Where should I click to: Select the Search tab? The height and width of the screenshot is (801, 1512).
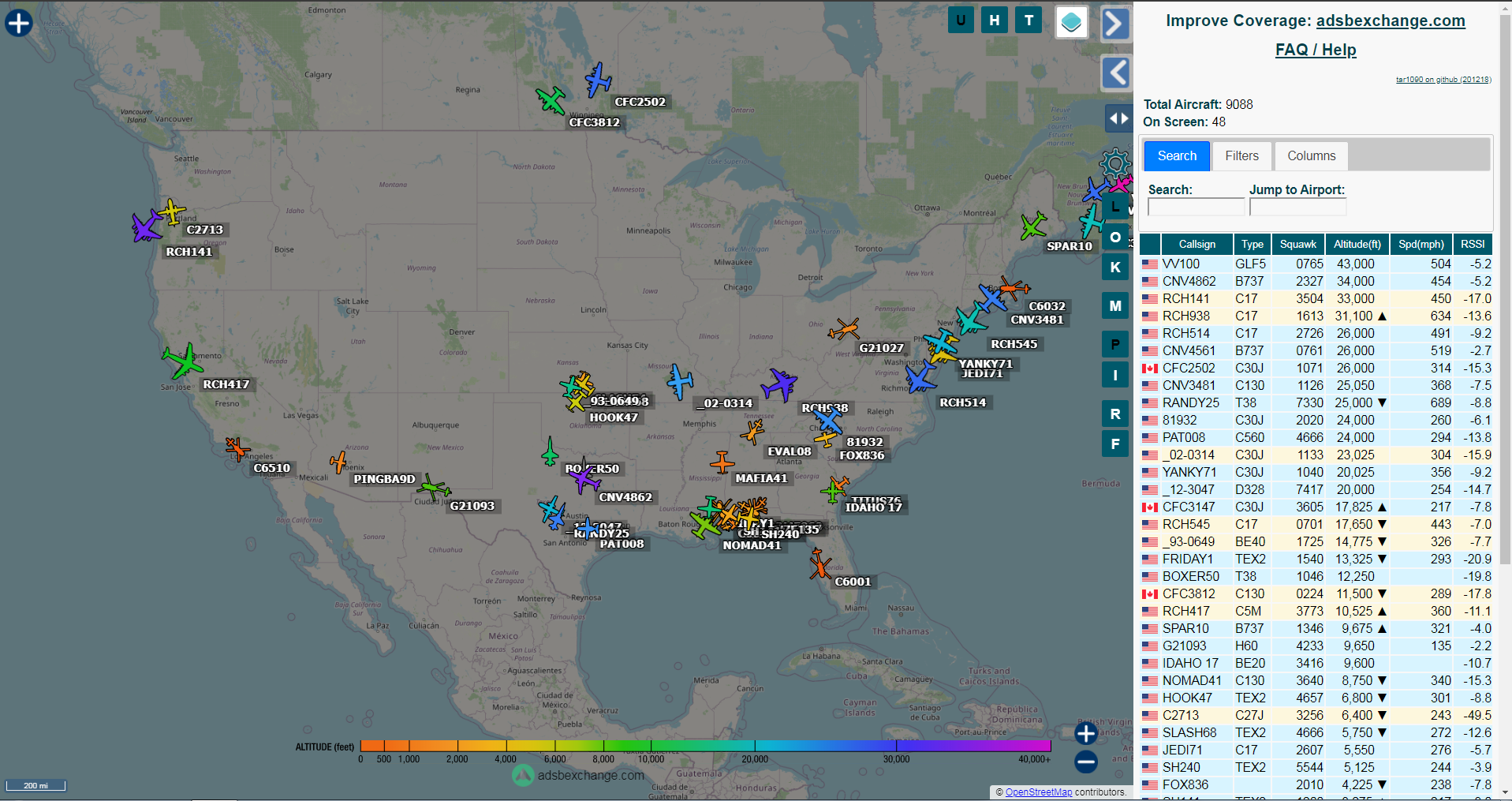(x=1177, y=156)
